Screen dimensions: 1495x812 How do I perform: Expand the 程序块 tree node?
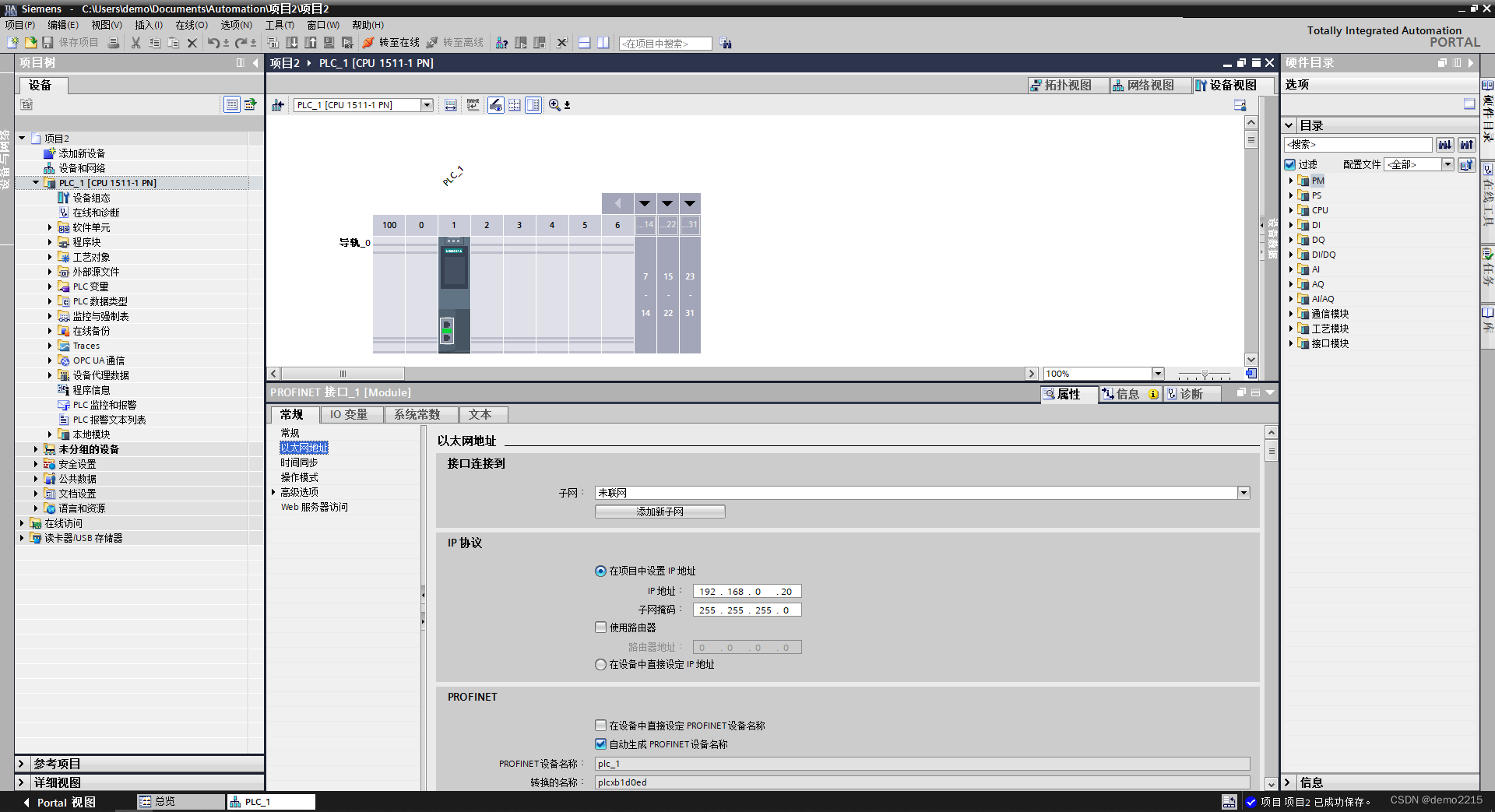(x=50, y=242)
